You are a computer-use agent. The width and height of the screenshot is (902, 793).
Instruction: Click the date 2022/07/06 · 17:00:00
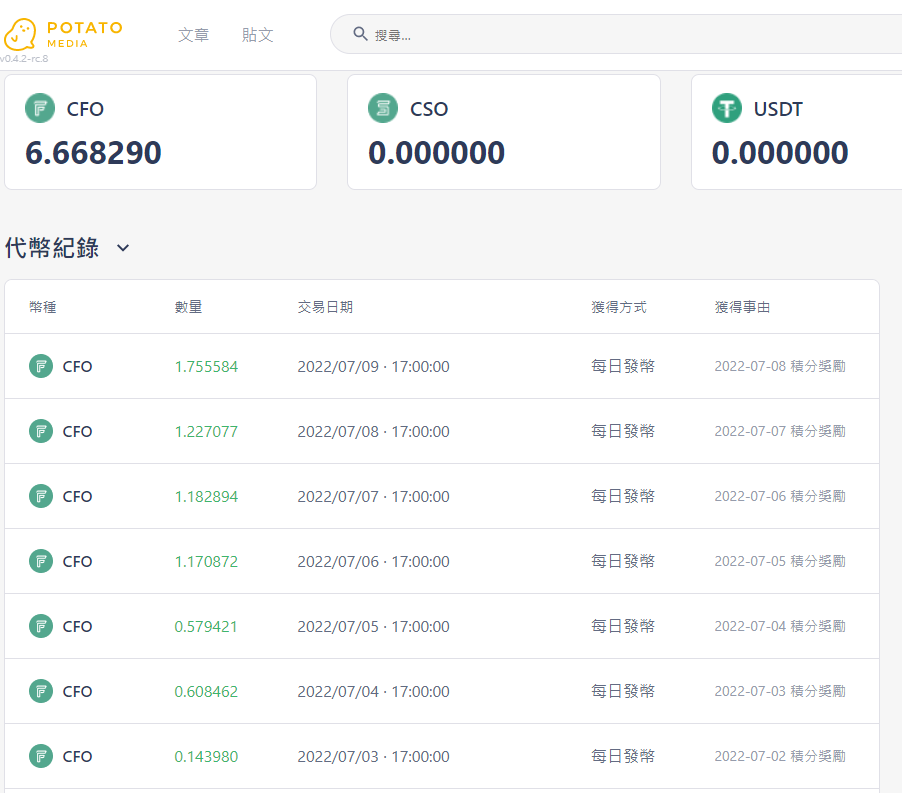click(x=373, y=562)
